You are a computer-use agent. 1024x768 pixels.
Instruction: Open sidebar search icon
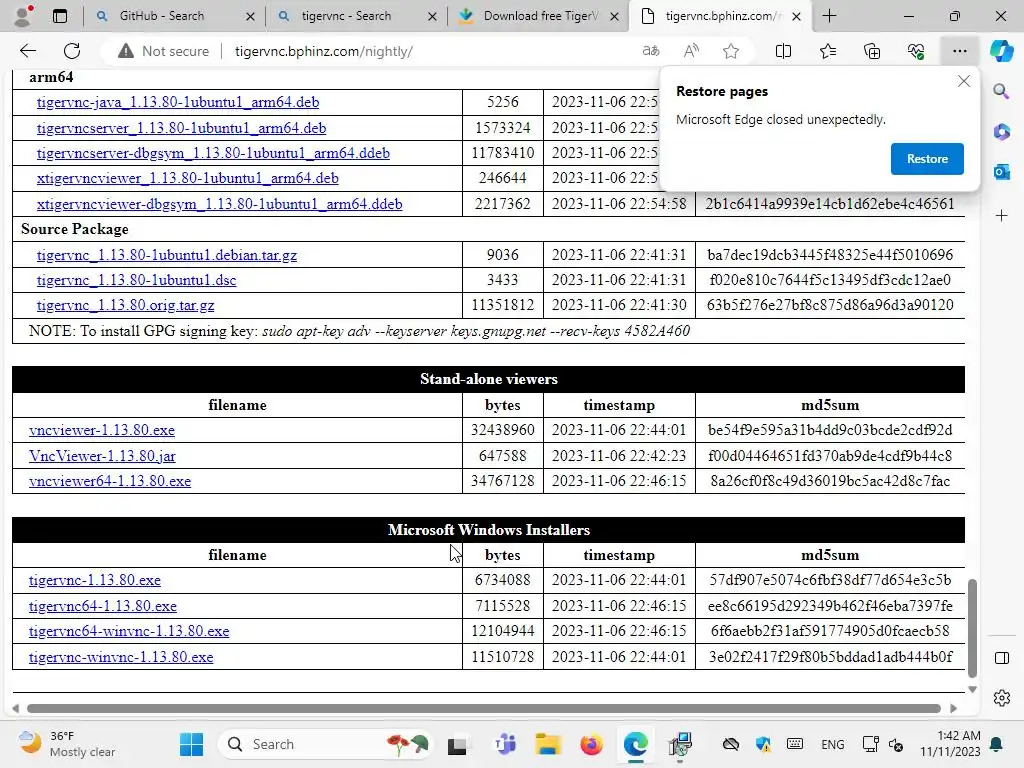click(x=1001, y=91)
